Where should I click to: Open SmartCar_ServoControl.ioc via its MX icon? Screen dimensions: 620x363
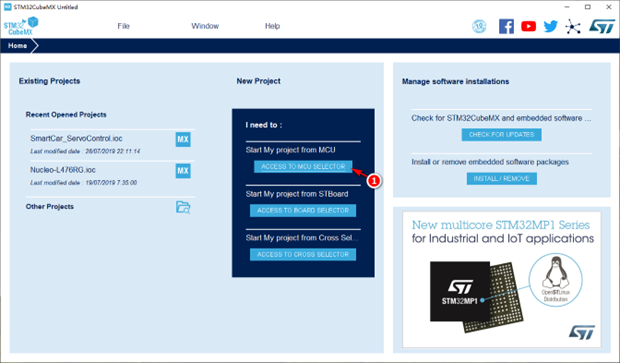coord(183,139)
